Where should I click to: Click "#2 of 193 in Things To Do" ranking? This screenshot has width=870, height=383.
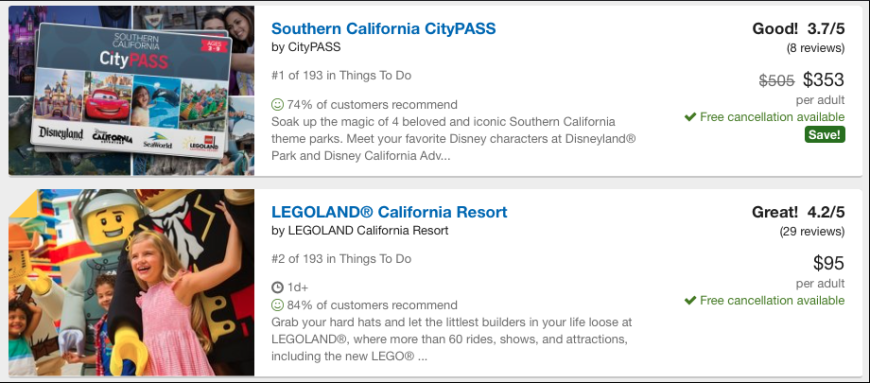tap(341, 259)
